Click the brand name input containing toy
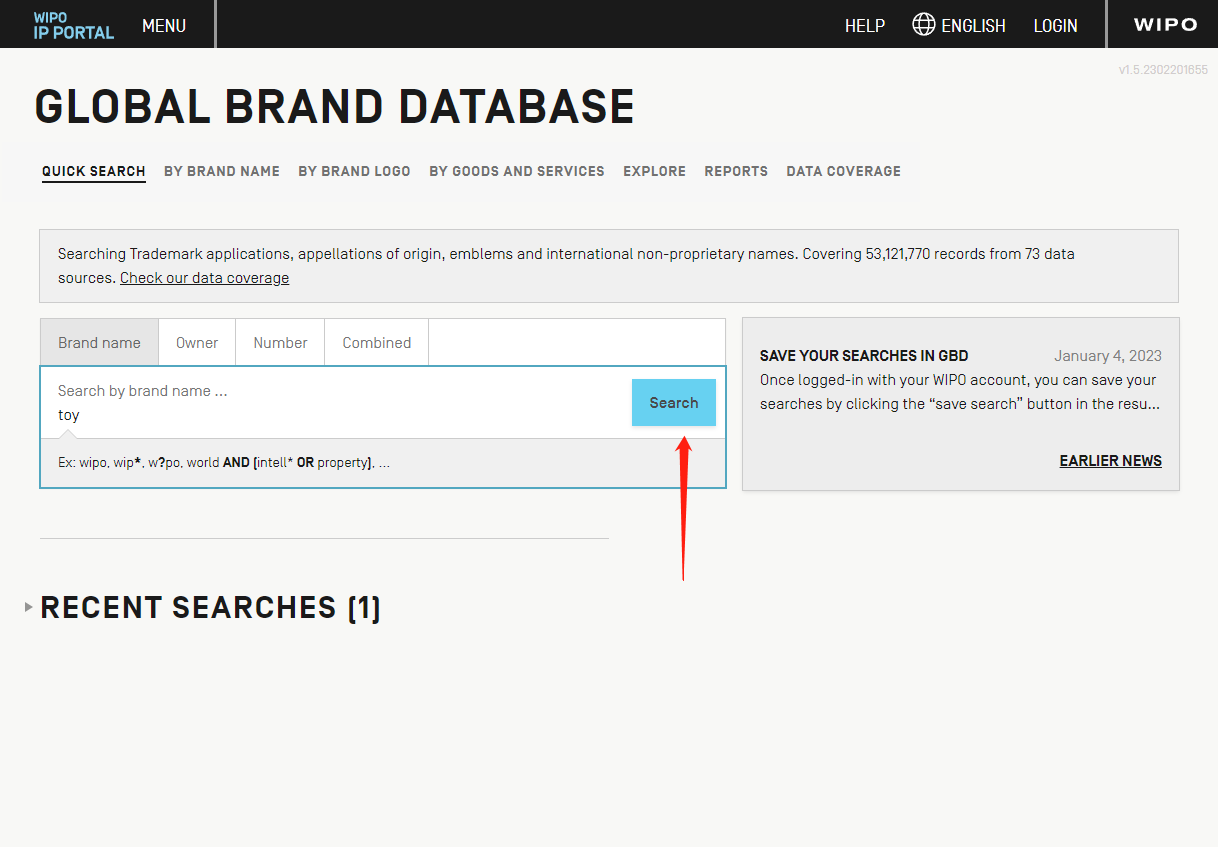Screen dimensions: 1218x847 336,403
